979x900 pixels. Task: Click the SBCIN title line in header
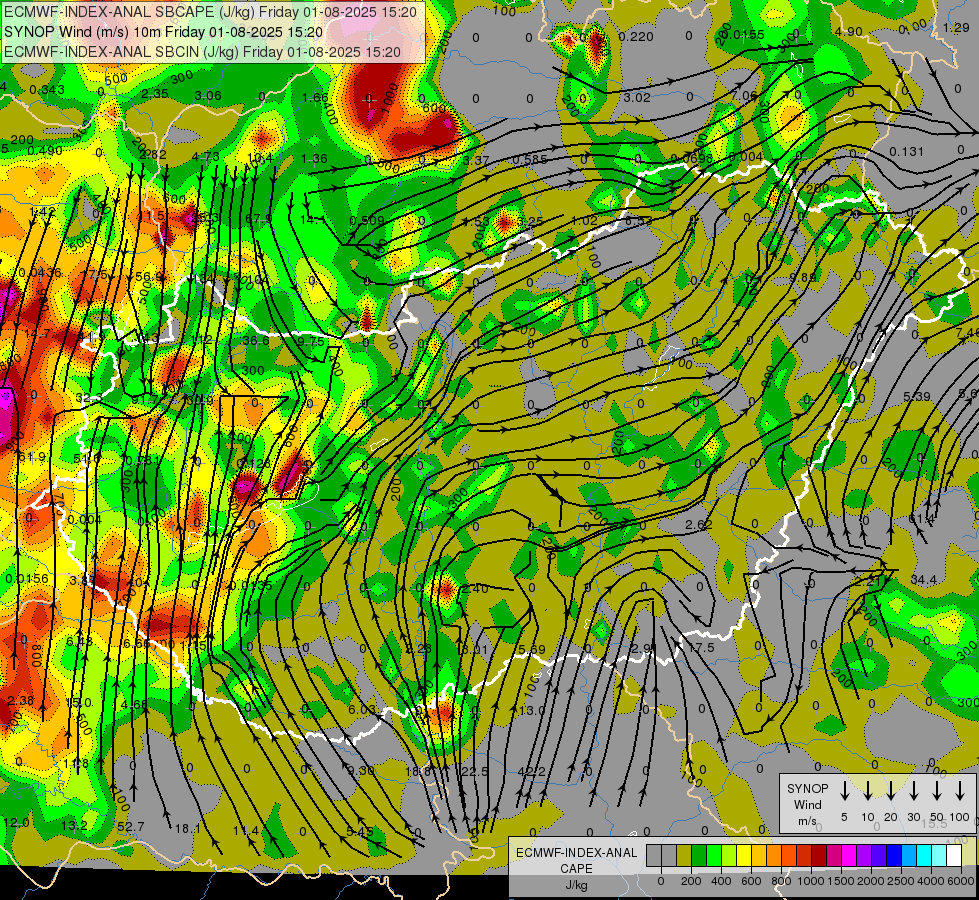(202, 52)
